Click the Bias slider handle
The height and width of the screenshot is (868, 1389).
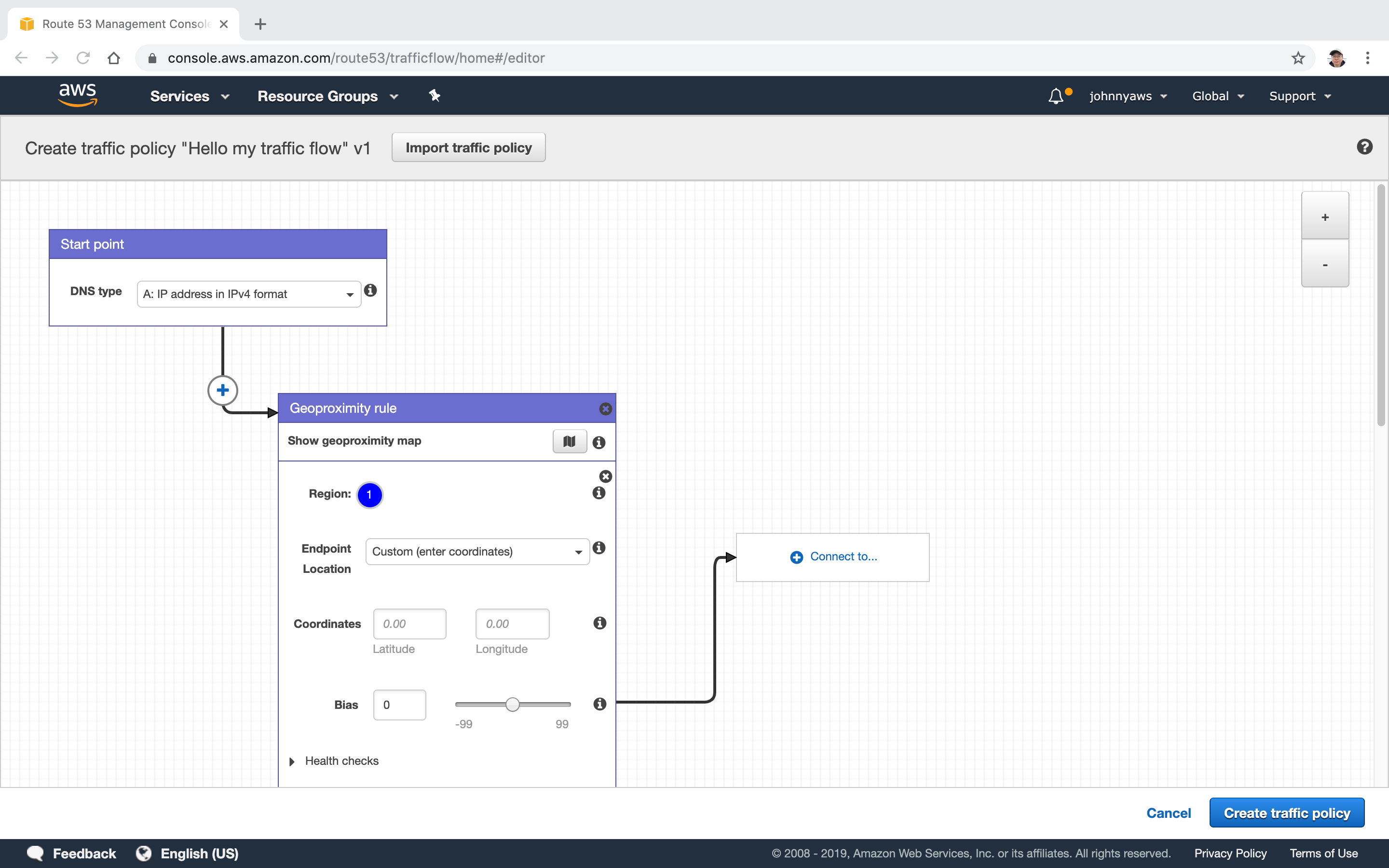(x=513, y=705)
